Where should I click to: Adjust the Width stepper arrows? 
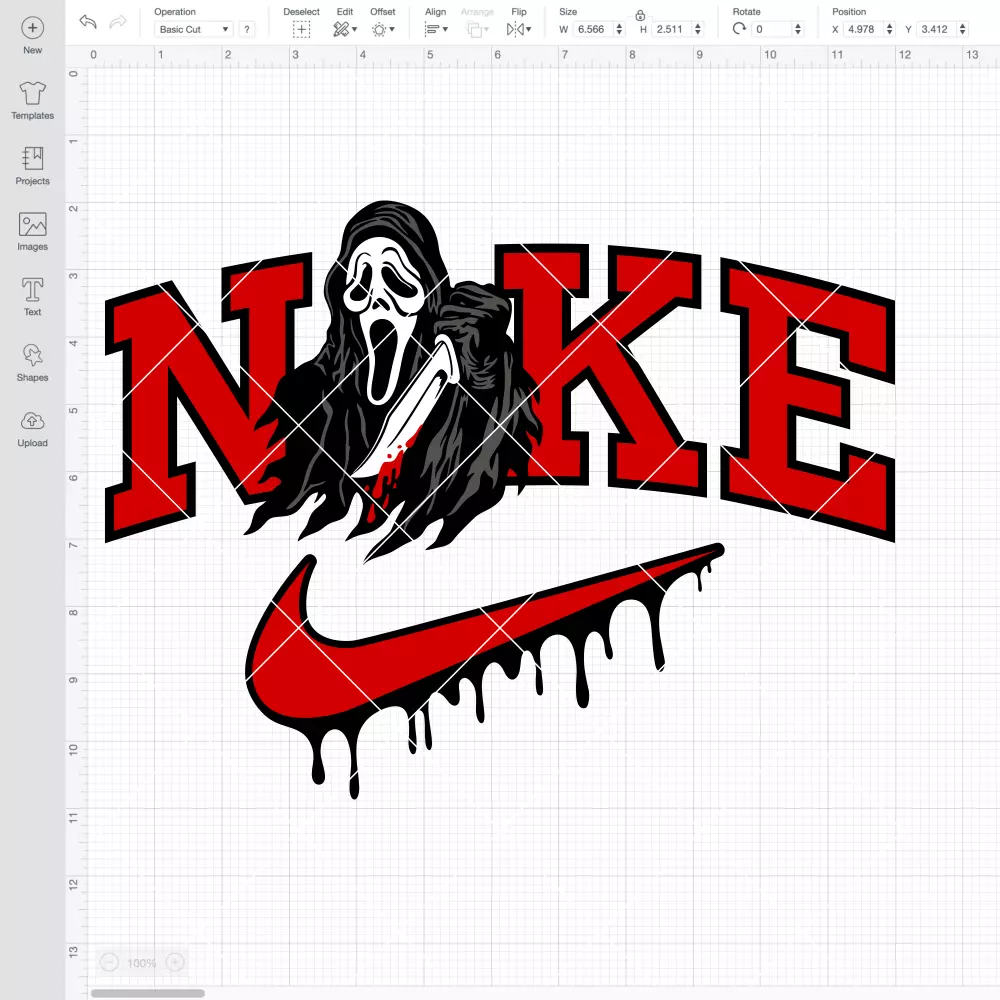(x=619, y=29)
